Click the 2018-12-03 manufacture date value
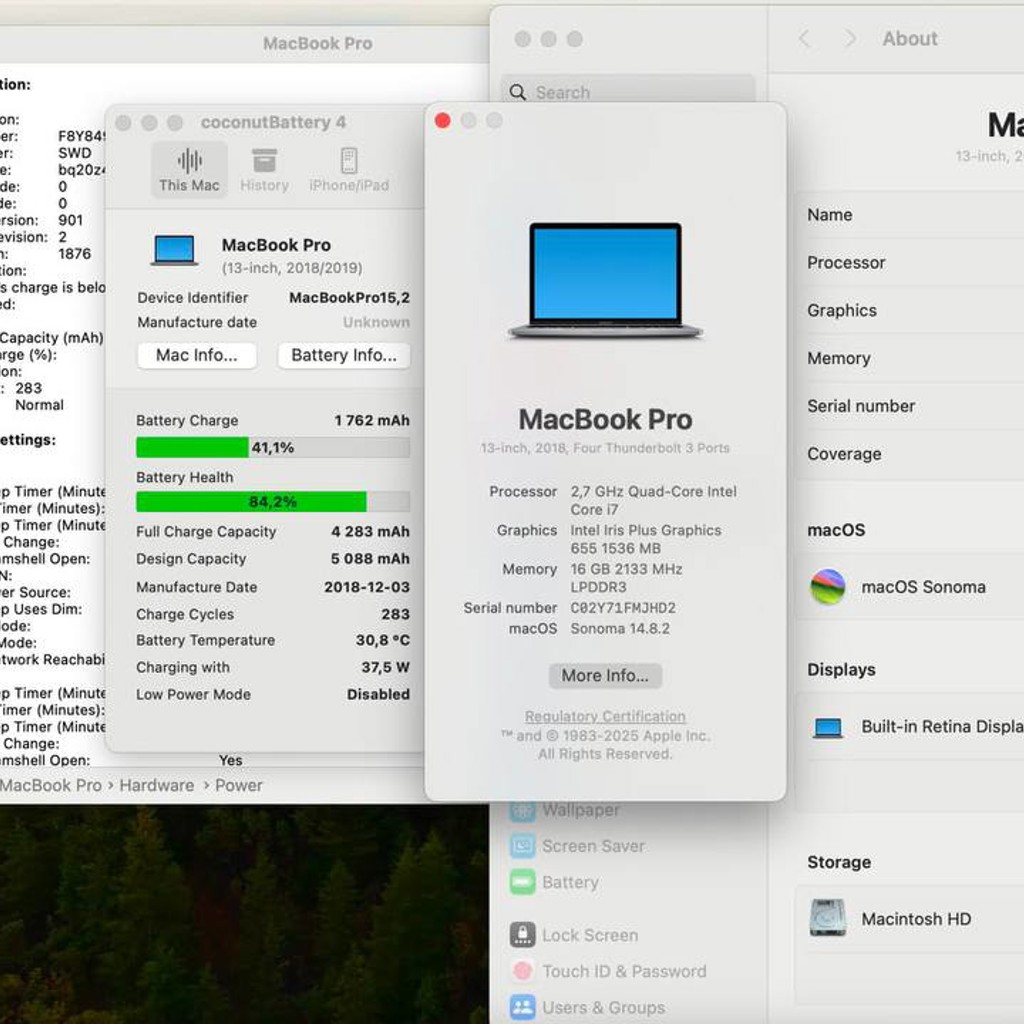The image size is (1024, 1024). tap(367, 587)
